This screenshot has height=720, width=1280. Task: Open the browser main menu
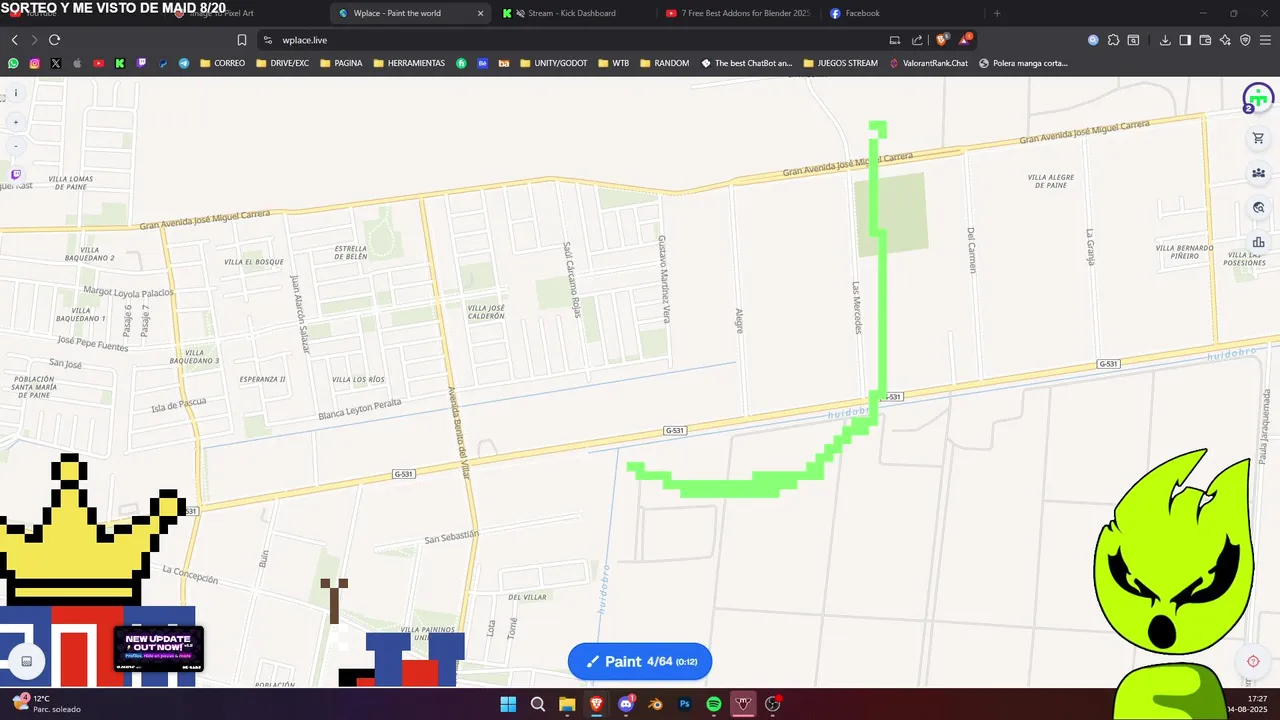[x=1265, y=40]
